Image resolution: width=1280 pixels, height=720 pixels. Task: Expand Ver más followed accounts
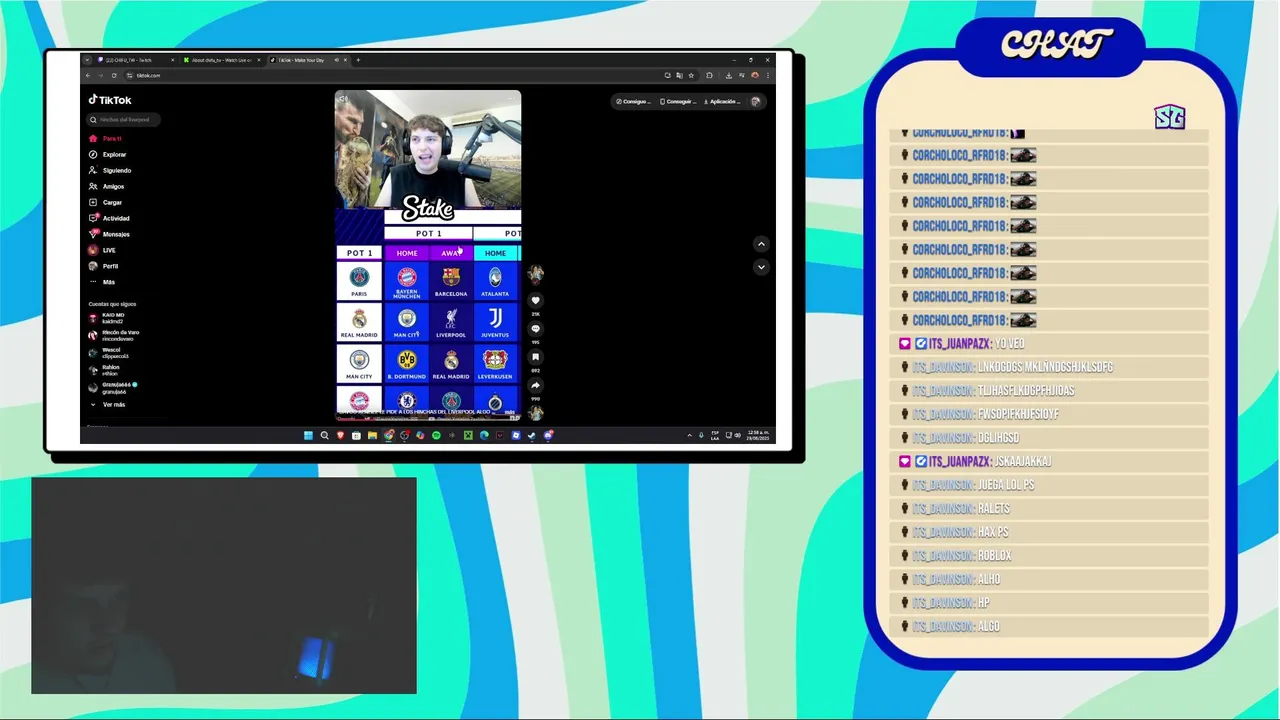click(108, 405)
